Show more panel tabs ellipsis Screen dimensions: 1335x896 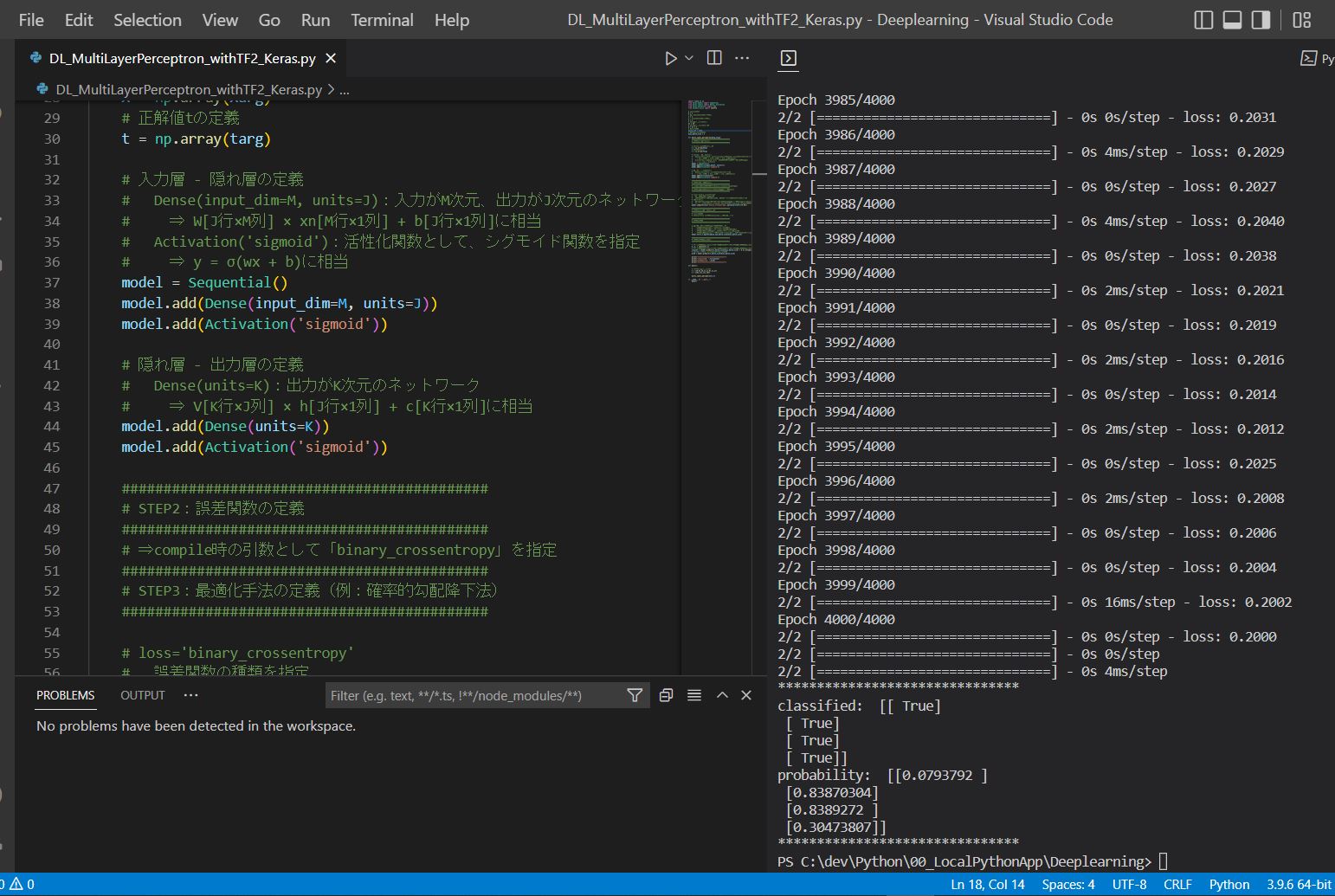click(191, 695)
